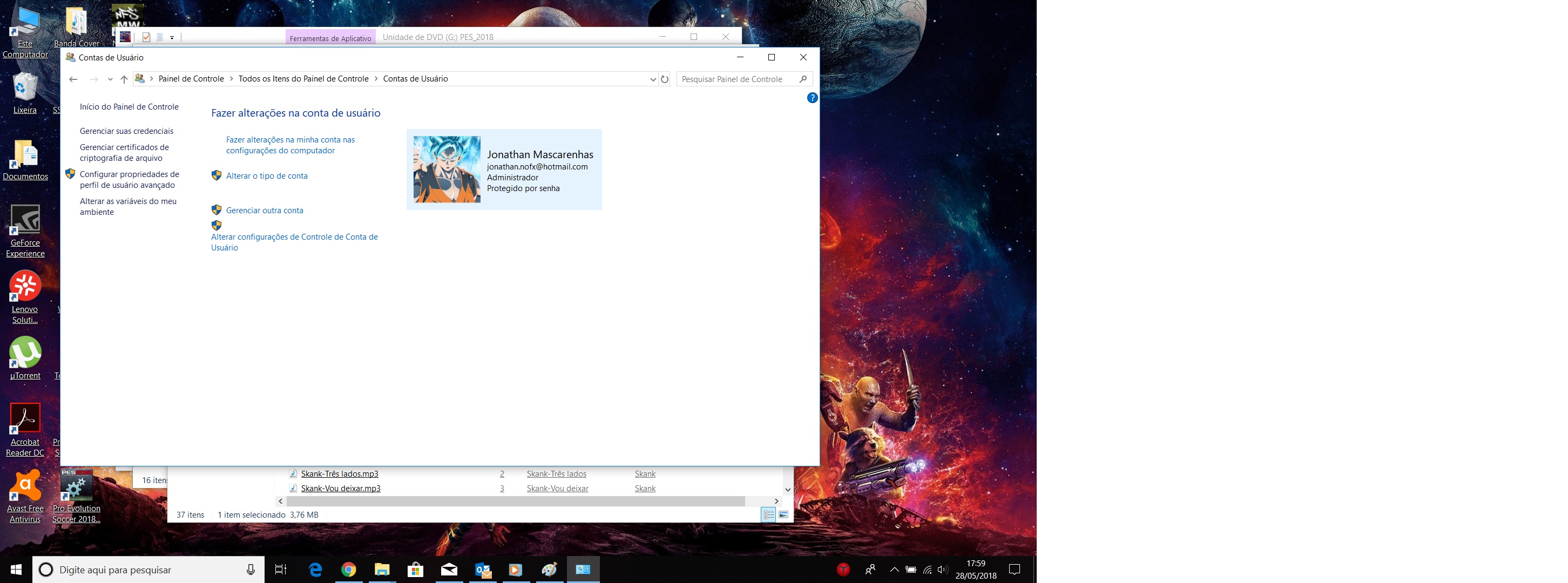
Task: Click the search magnifier icon in the Control Panel search box
Action: pyautogui.click(x=803, y=79)
